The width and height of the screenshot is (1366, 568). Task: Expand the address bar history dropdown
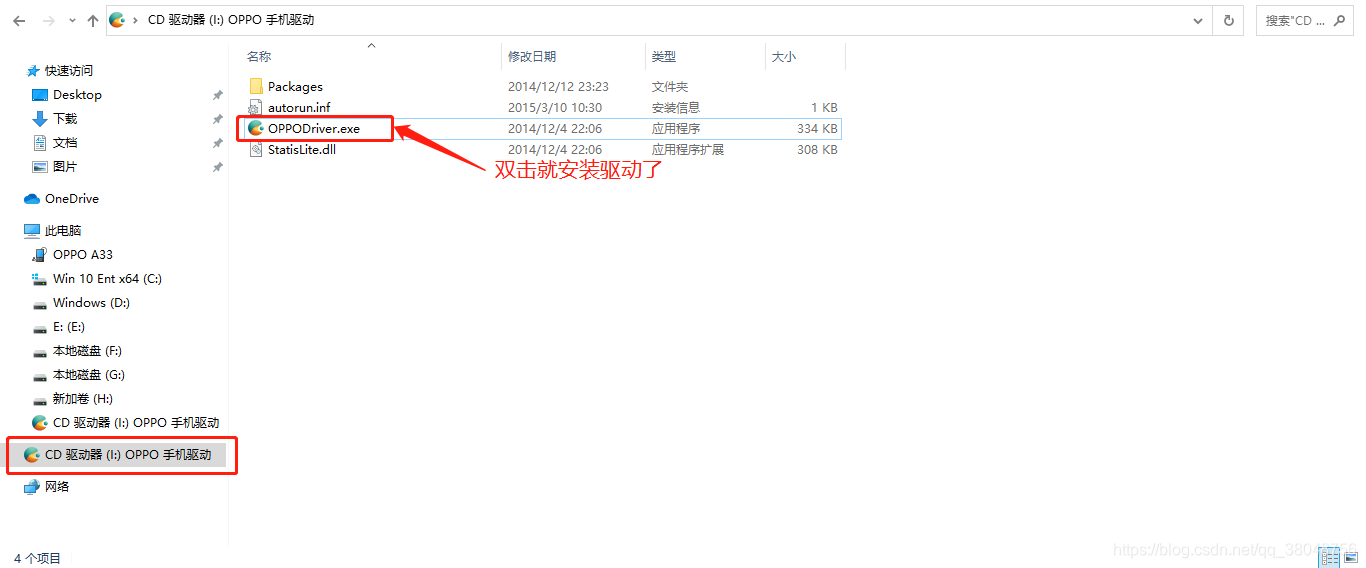coord(1199,20)
